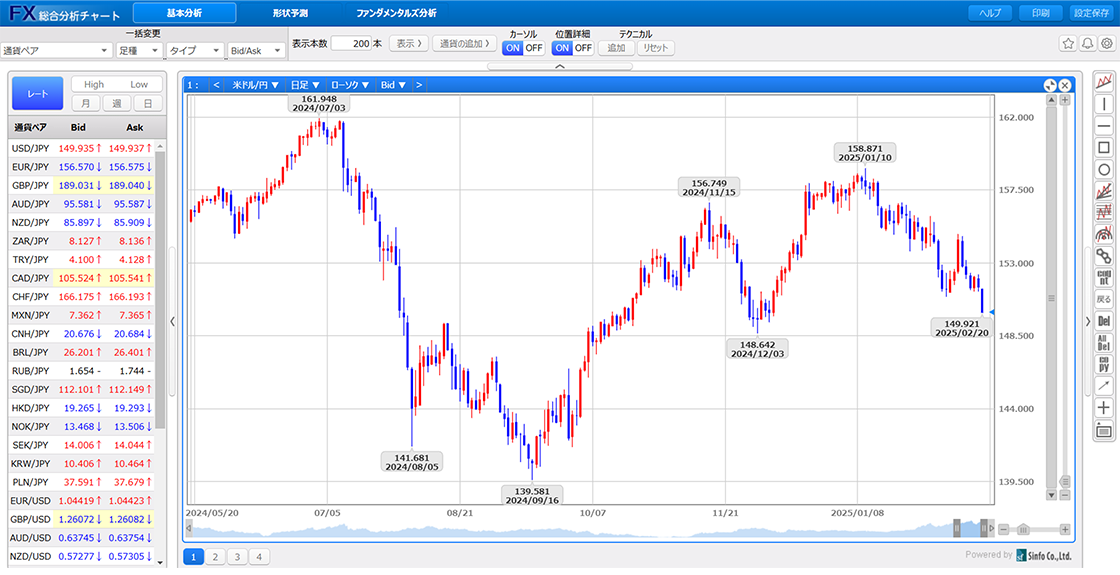
Task: Open the ローソク chart type dropdown
Action: pos(350,85)
